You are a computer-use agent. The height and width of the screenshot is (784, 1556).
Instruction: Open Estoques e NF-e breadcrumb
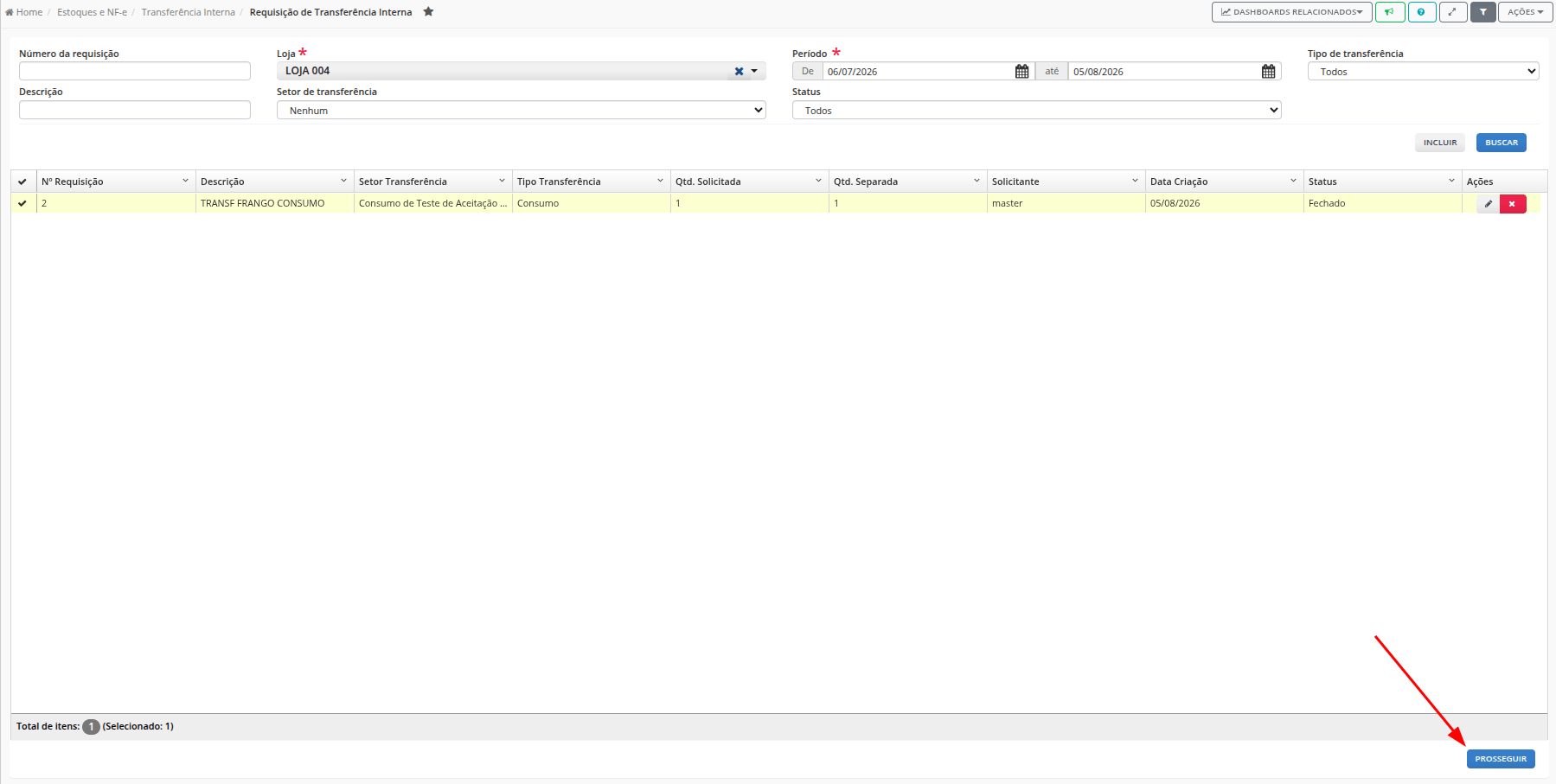[92, 12]
